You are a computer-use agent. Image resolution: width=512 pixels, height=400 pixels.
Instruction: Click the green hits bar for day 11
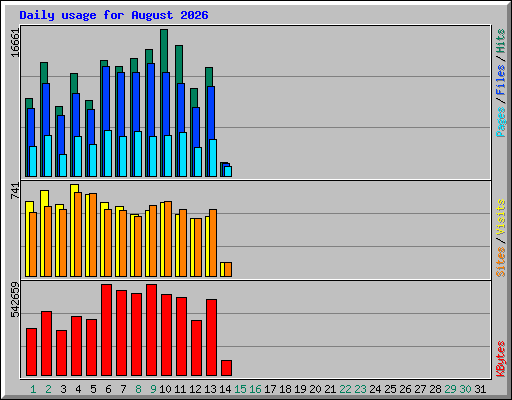point(179,64)
